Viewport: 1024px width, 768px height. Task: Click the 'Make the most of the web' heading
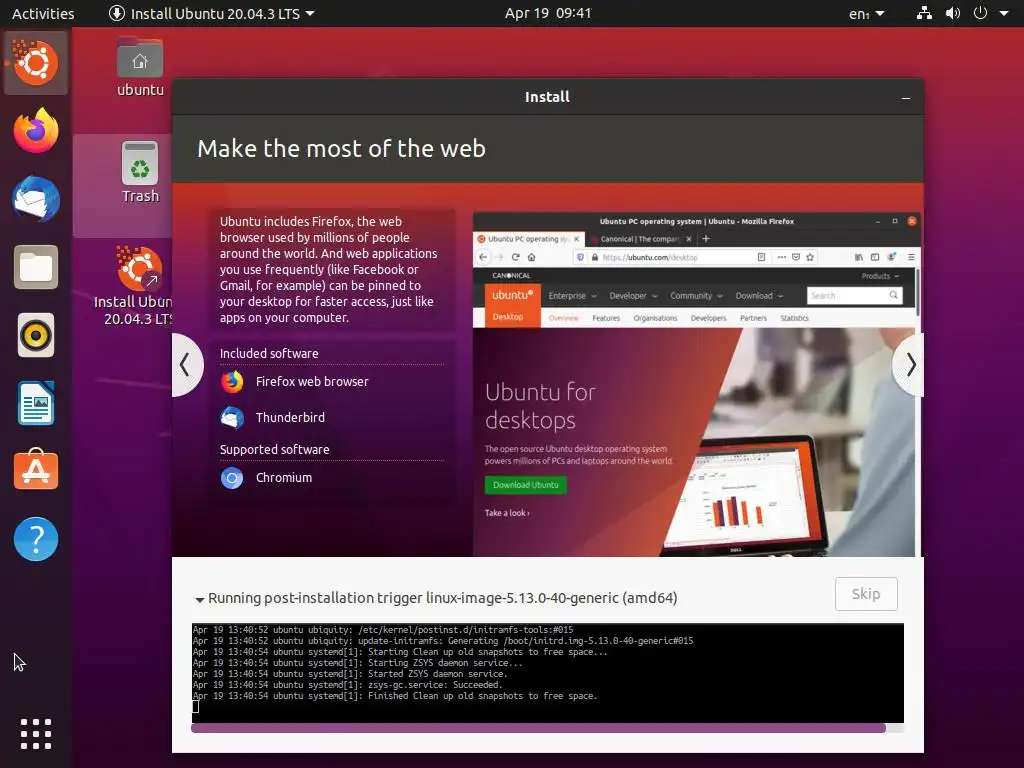click(342, 149)
